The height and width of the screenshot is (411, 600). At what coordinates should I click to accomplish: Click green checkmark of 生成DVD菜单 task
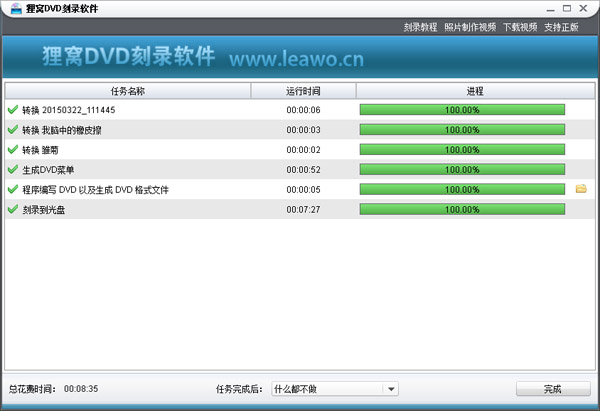(13, 170)
